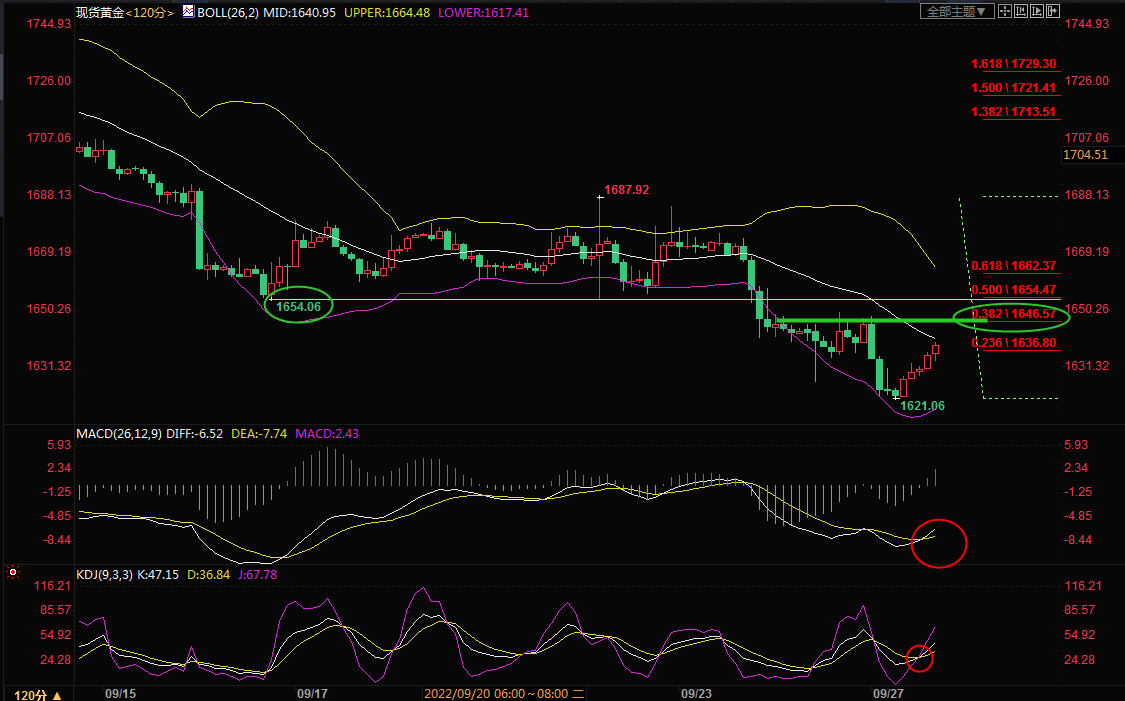Click the red sun marker icon
This screenshot has width=1125, height=701.
pos(12,573)
